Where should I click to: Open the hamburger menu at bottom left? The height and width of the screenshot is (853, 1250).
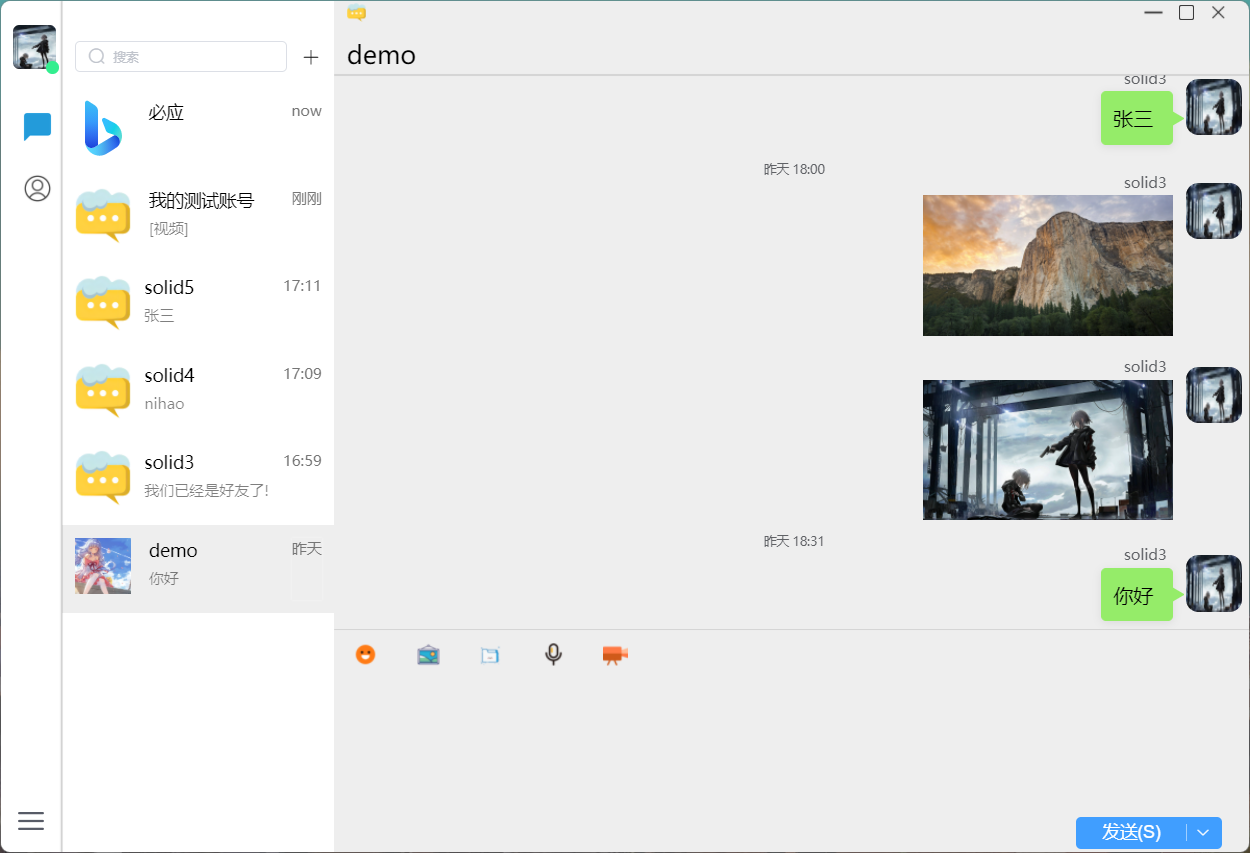(x=31, y=821)
